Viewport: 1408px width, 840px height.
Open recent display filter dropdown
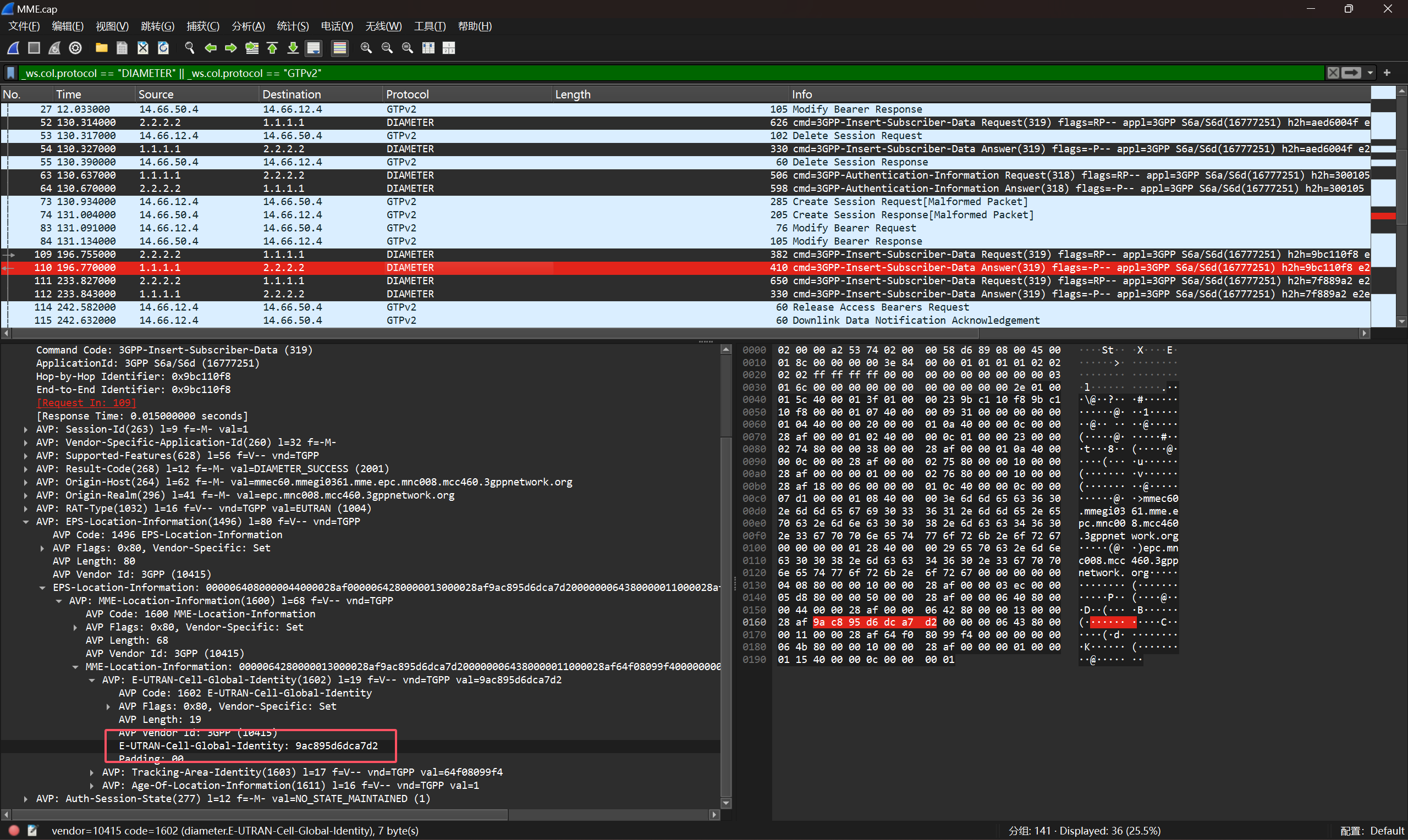coord(1370,73)
